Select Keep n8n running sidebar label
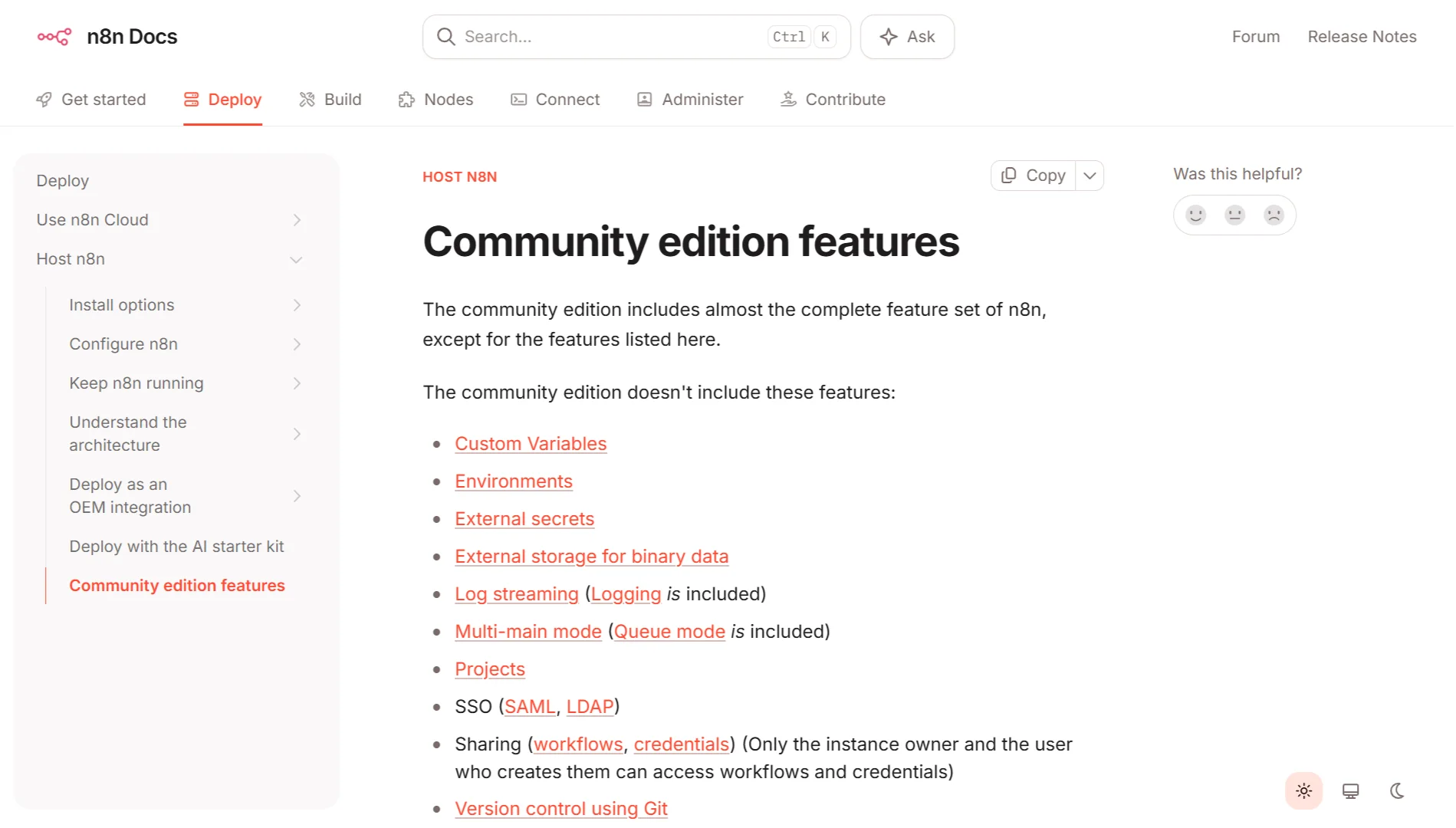This screenshot has height=828, width=1456. click(x=136, y=383)
